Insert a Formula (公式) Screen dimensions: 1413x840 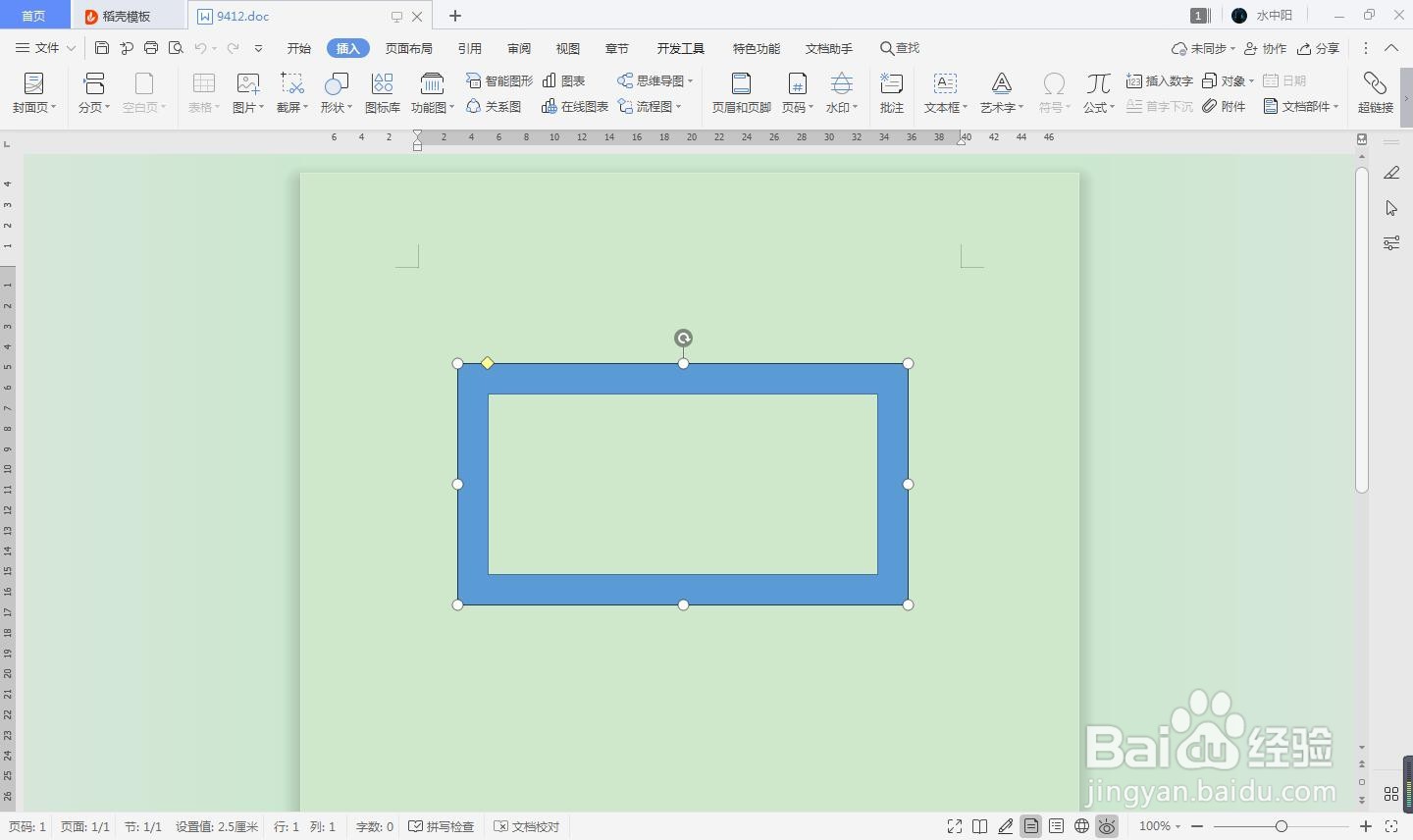(1099, 93)
